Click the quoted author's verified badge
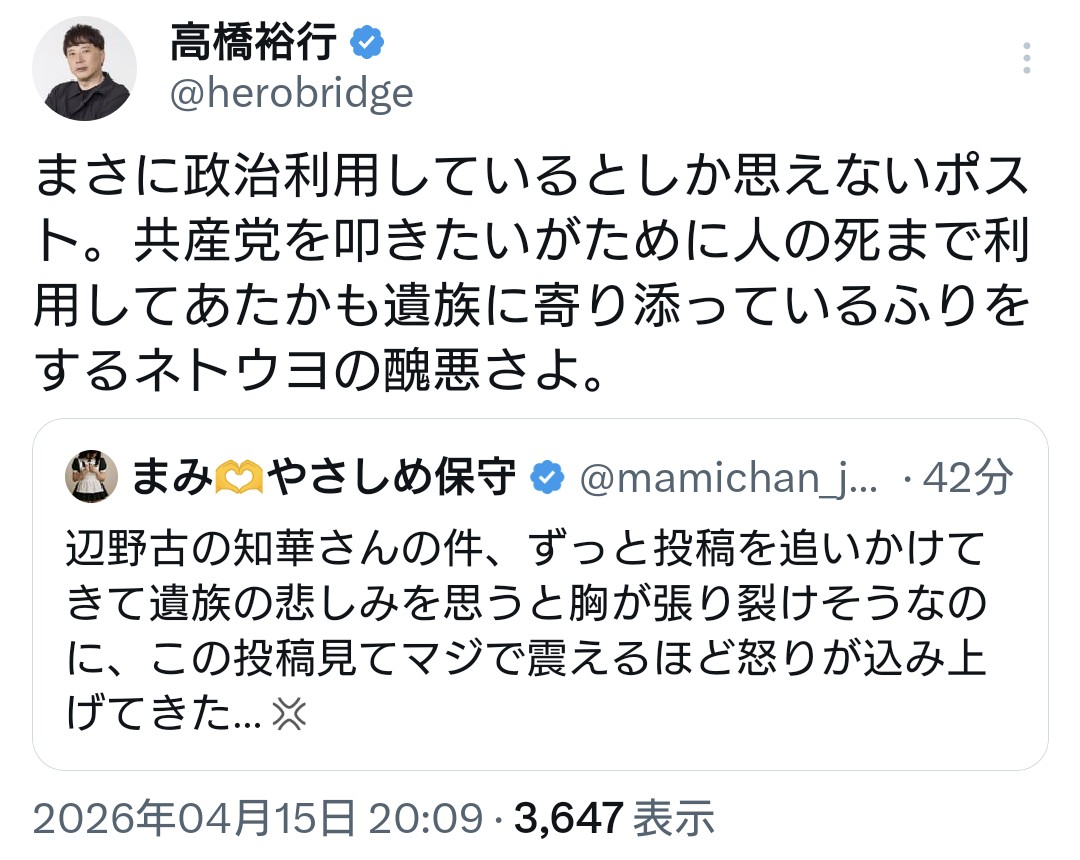This screenshot has height=860, width=1080. 546,479
